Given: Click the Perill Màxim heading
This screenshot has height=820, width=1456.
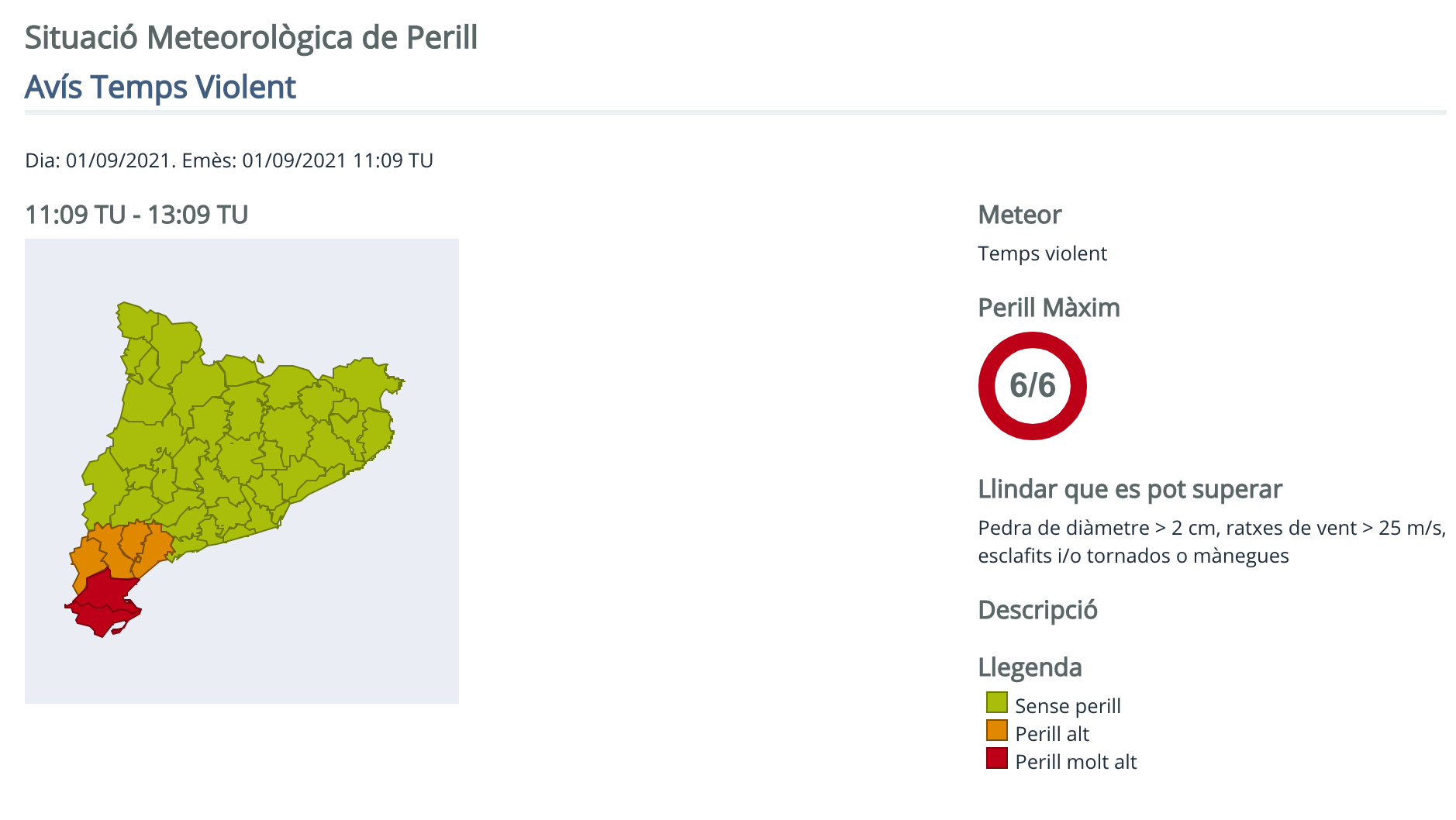Looking at the screenshot, I should click(x=1048, y=308).
